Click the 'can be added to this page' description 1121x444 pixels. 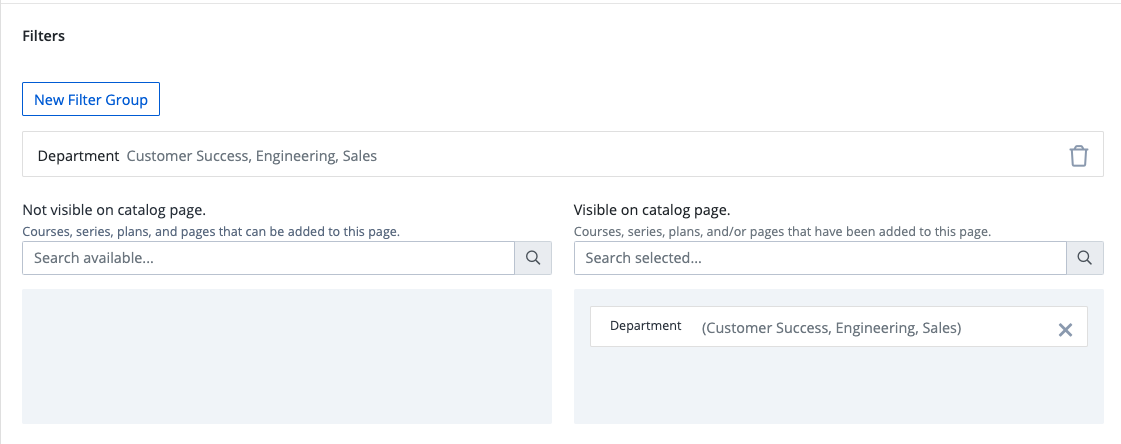click(210, 232)
